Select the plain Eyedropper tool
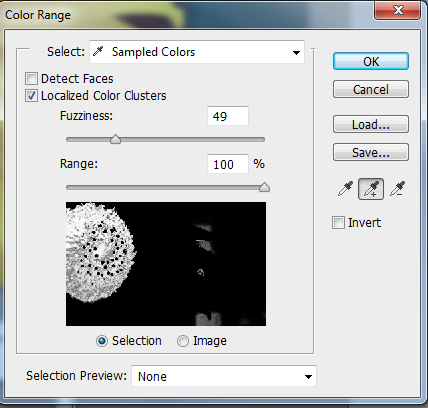 [x=345, y=189]
